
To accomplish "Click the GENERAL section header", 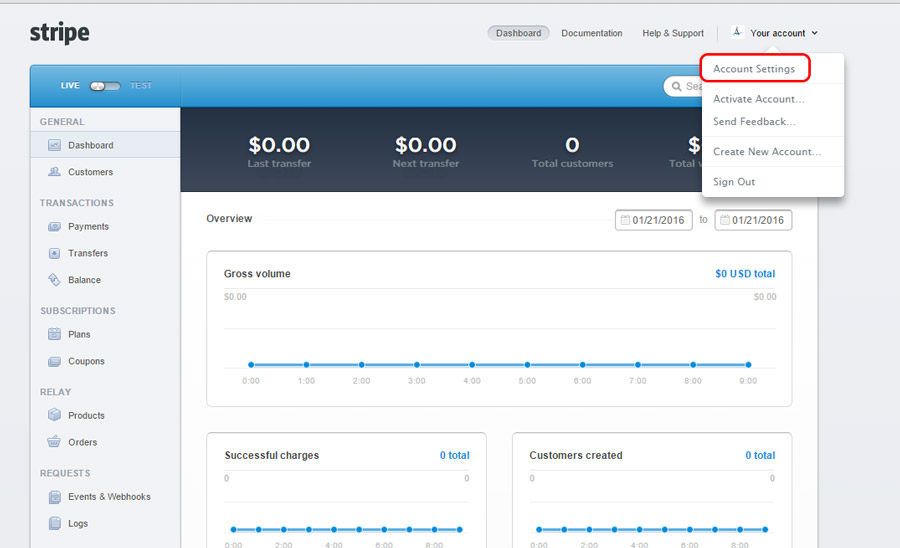I will click(x=62, y=122).
